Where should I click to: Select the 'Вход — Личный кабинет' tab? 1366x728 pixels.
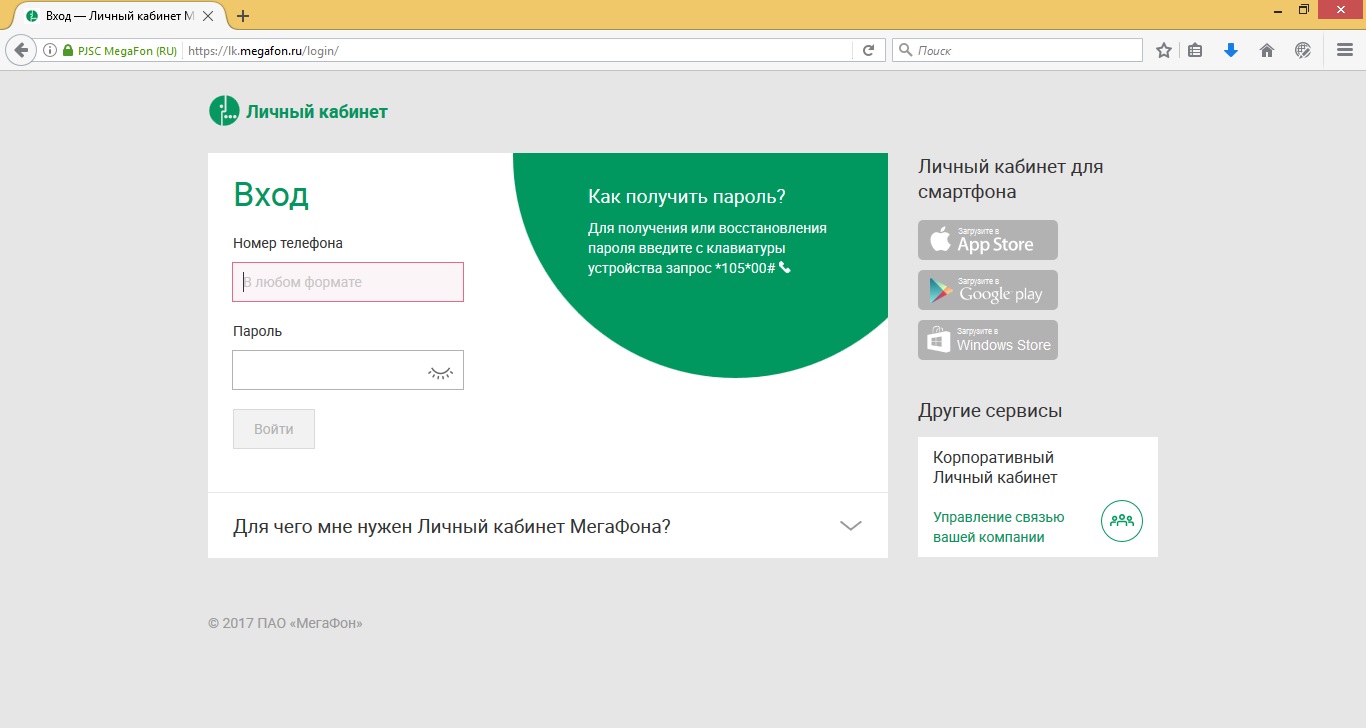118,16
